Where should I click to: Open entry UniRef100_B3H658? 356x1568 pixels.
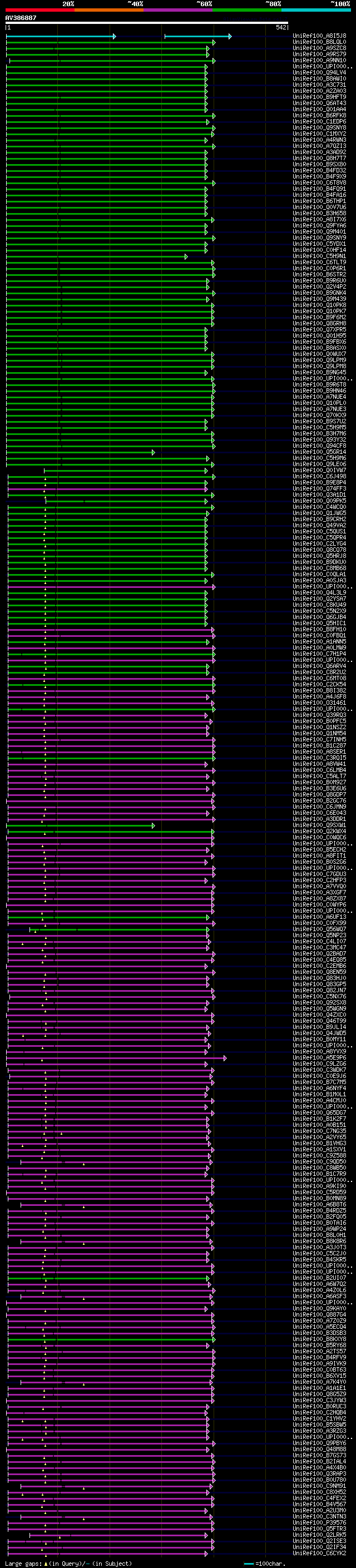point(319,213)
